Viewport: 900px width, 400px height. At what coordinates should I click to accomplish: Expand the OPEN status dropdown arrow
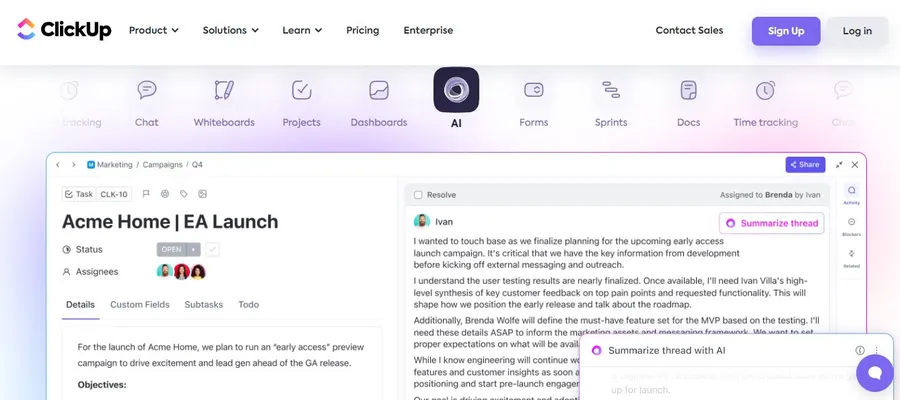tap(194, 249)
